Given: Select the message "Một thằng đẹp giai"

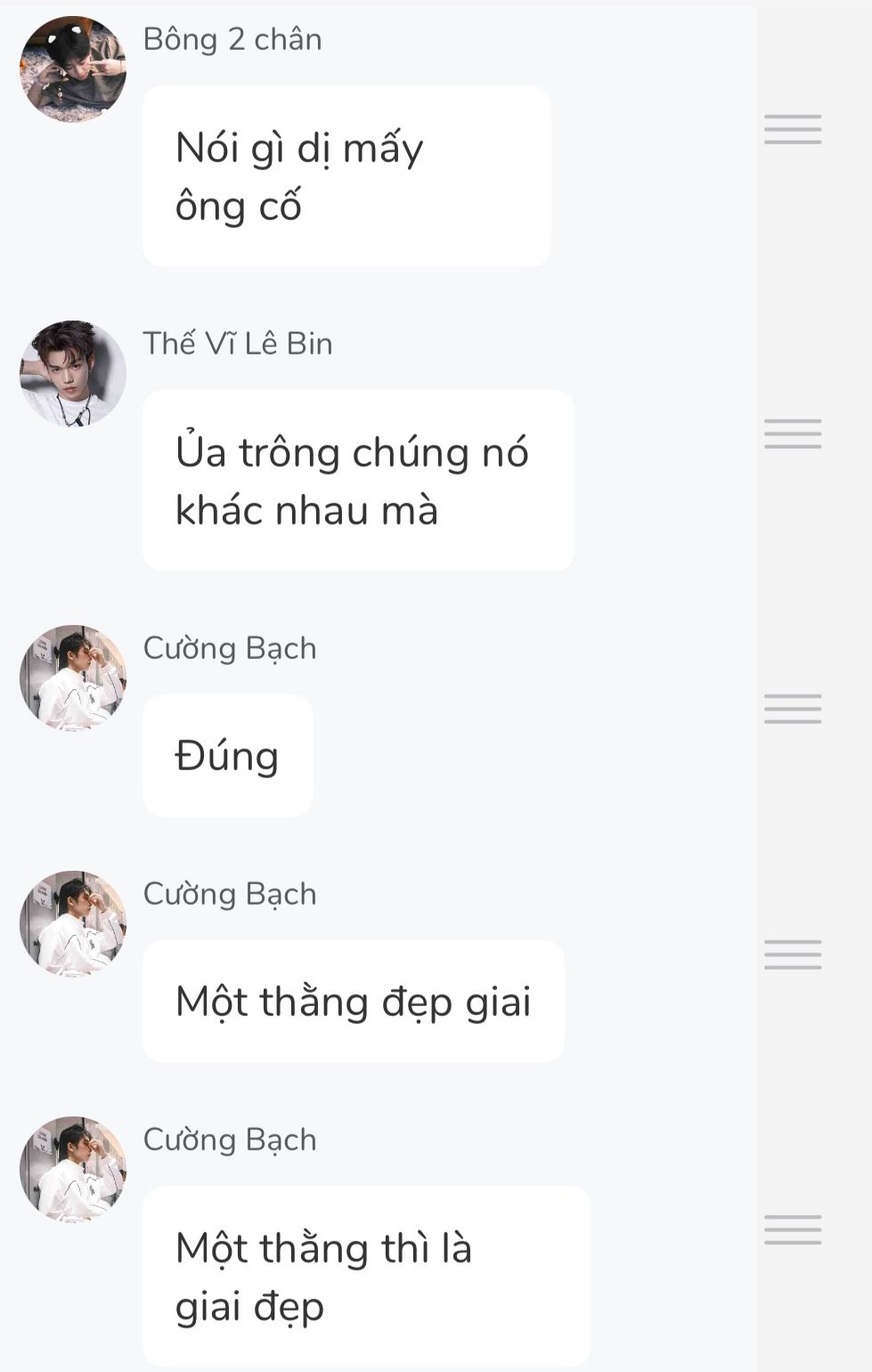Looking at the screenshot, I should [354, 1002].
